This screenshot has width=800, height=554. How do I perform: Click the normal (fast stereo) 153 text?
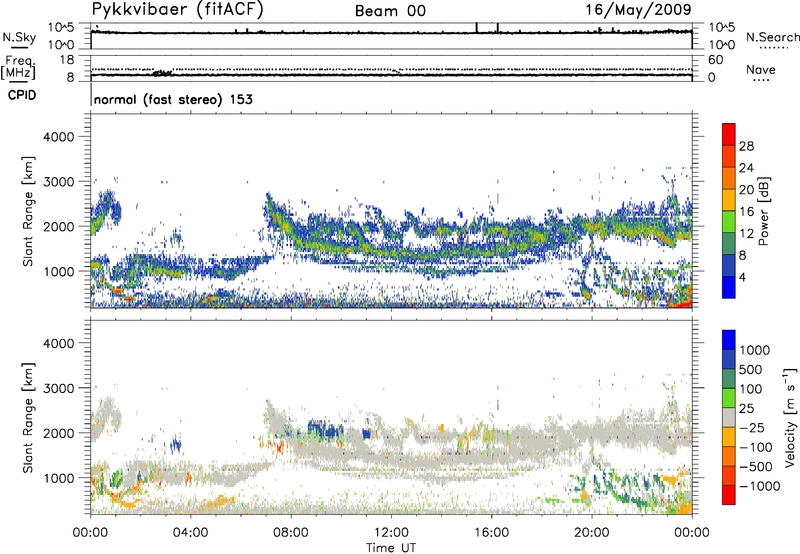pos(173,99)
